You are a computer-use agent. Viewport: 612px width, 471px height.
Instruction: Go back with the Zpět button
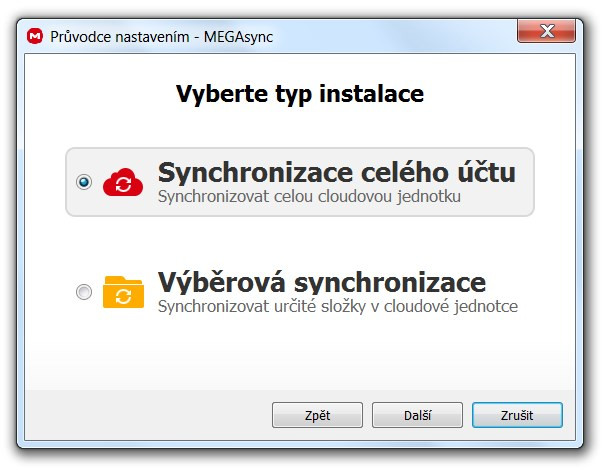pyautogui.click(x=317, y=415)
